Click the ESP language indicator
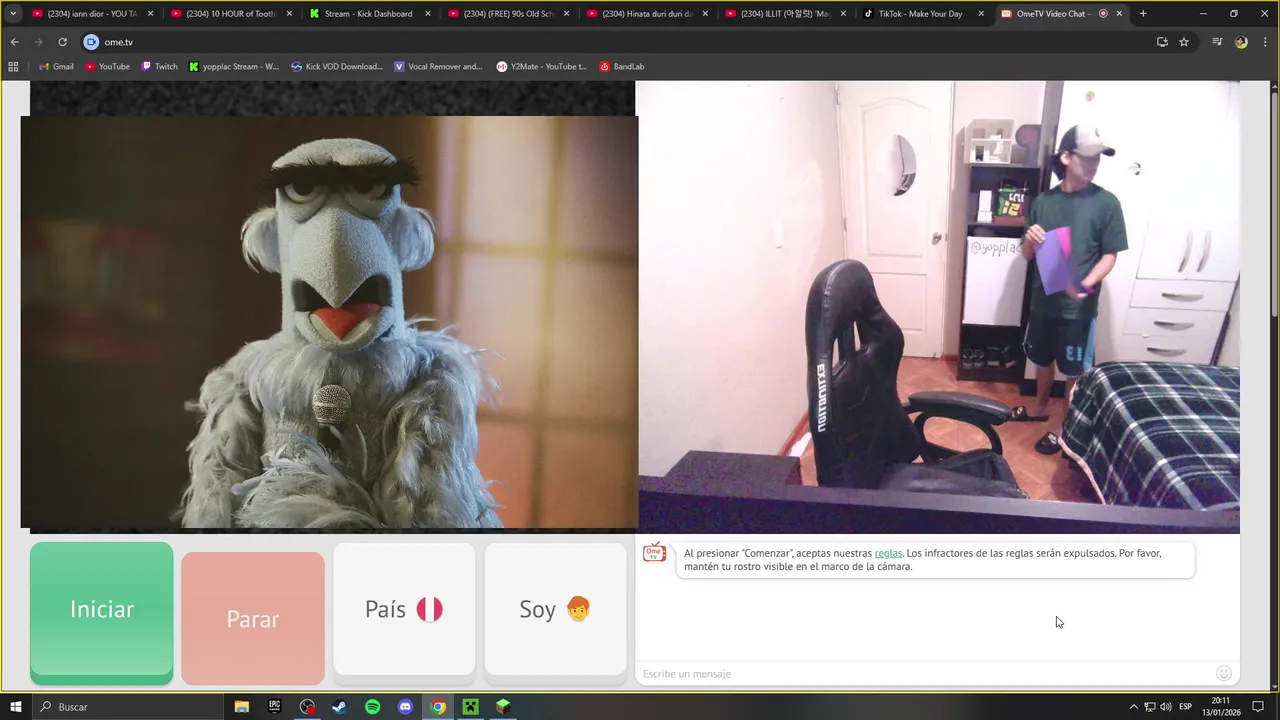 (x=1185, y=707)
